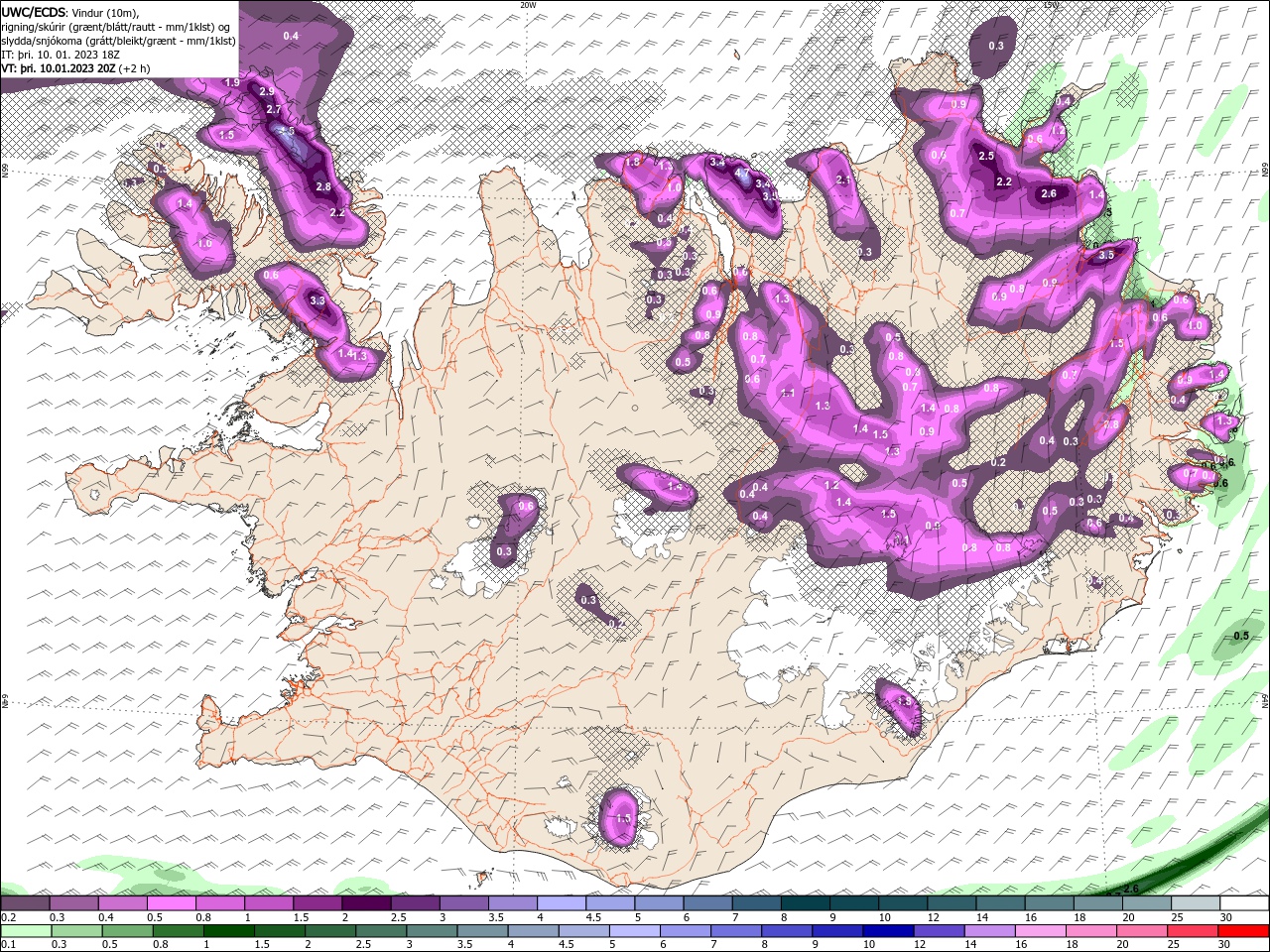1270x952 pixels.
Task: Select the first purple swatch labeled 0.2
Action: (25, 903)
